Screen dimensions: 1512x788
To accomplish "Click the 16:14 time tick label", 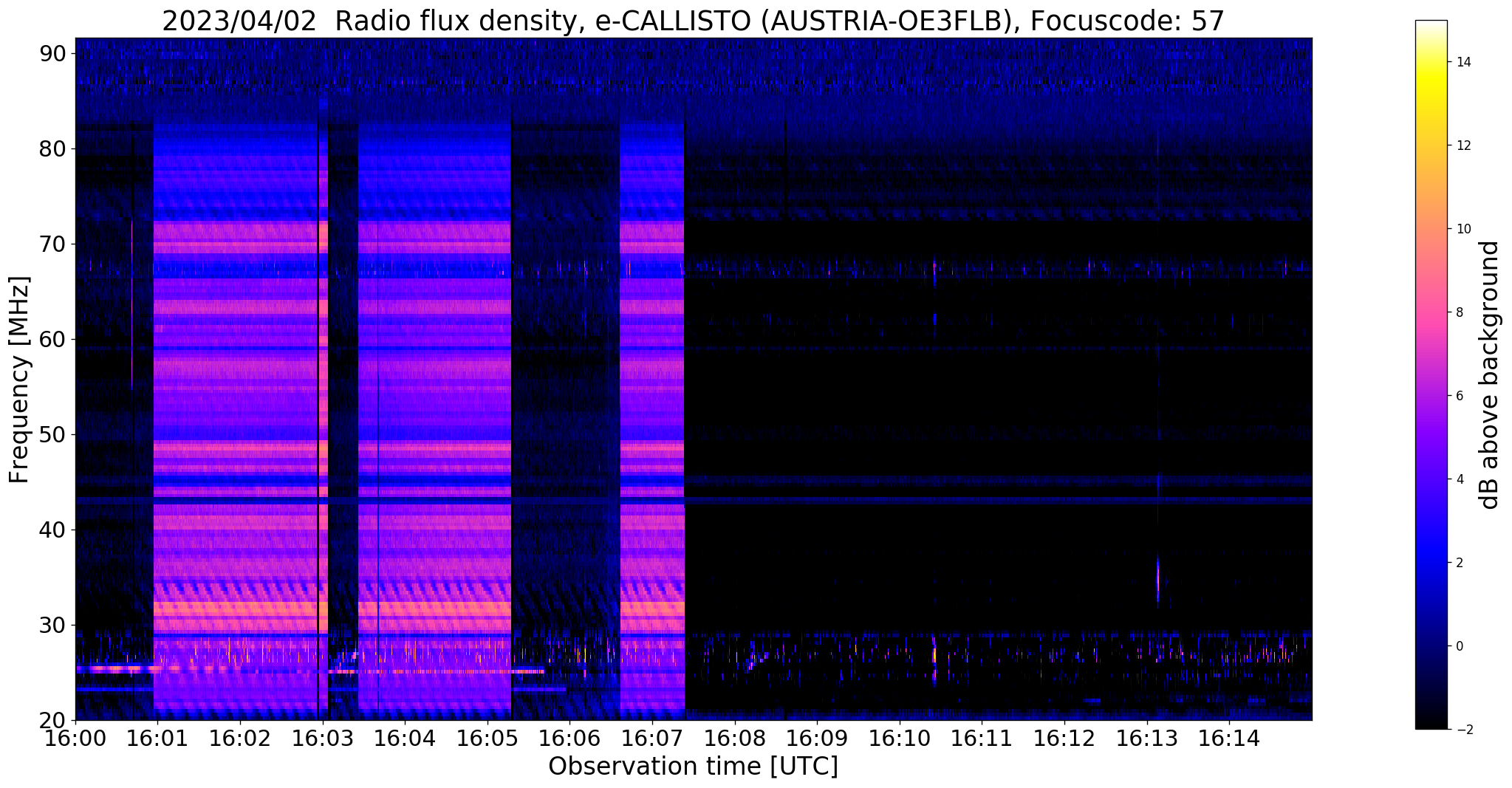I will pyautogui.click(x=1230, y=739).
